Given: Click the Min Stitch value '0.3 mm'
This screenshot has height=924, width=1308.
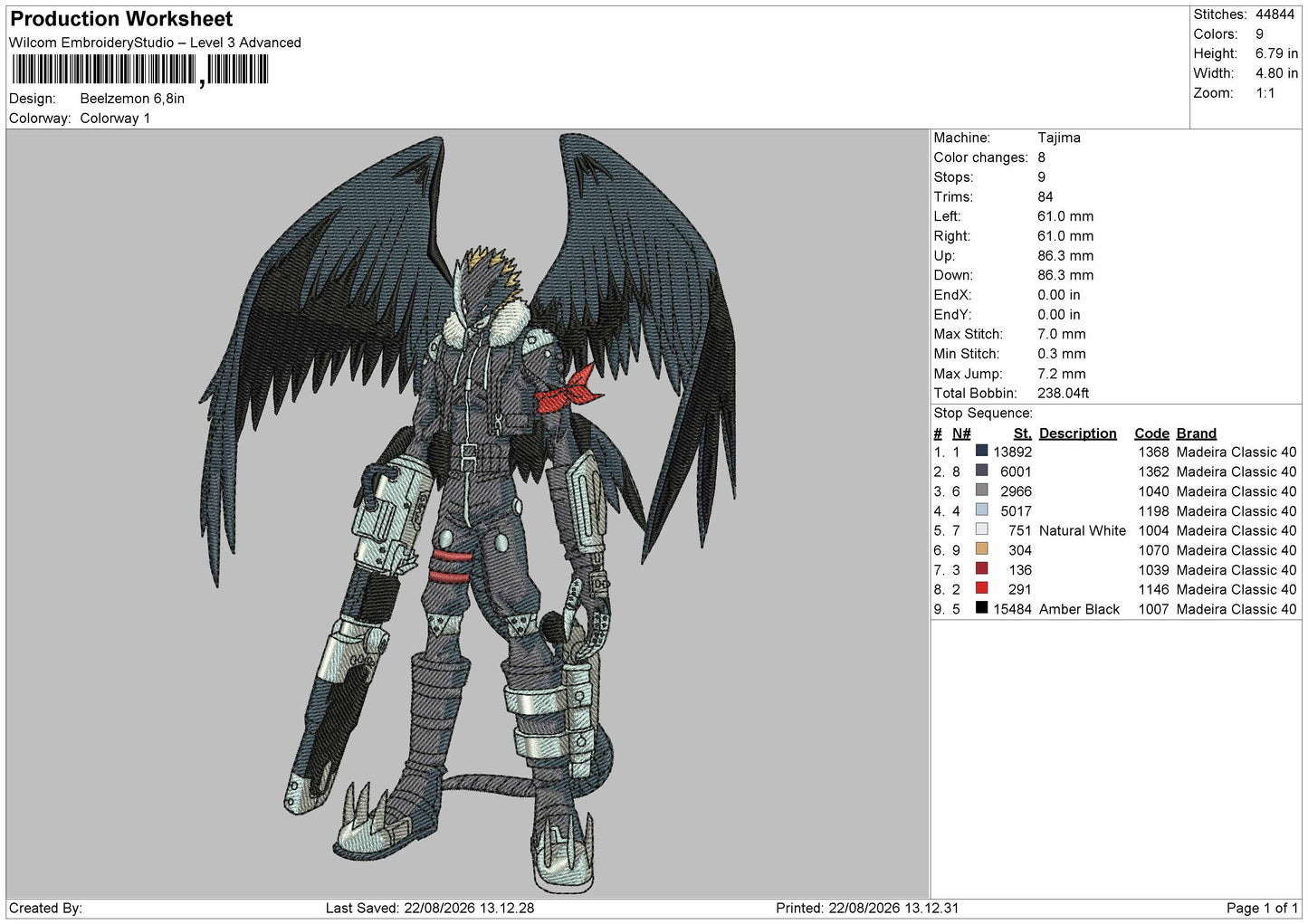Looking at the screenshot, I should pyautogui.click(x=1062, y=354).
